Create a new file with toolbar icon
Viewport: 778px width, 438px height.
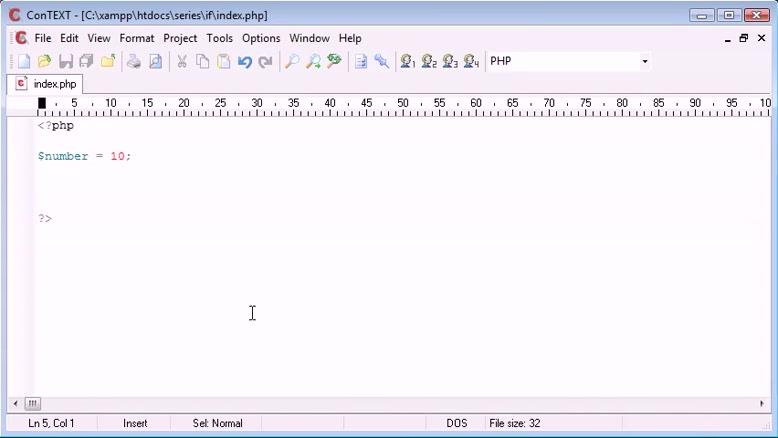[x=24, y=62]
